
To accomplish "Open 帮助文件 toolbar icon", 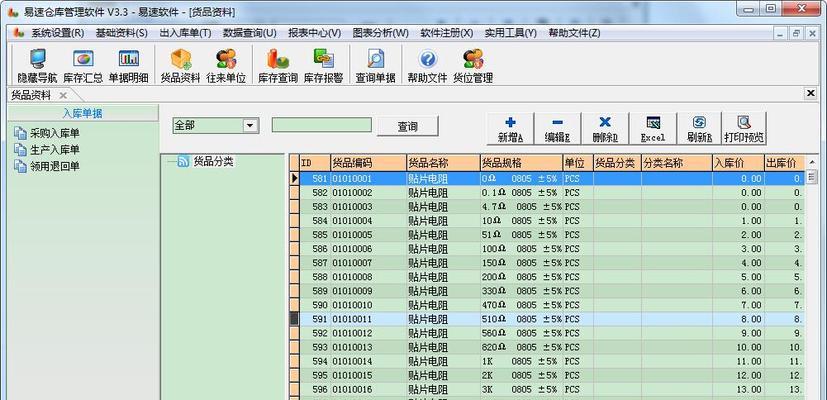I will pos(427,65).
